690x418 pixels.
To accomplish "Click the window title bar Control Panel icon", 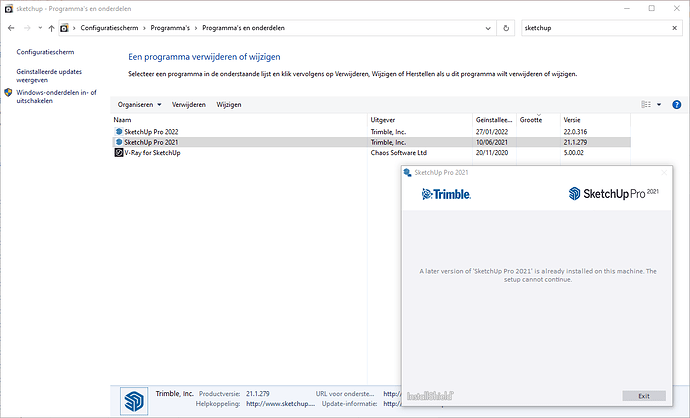I will click(8, 8).
